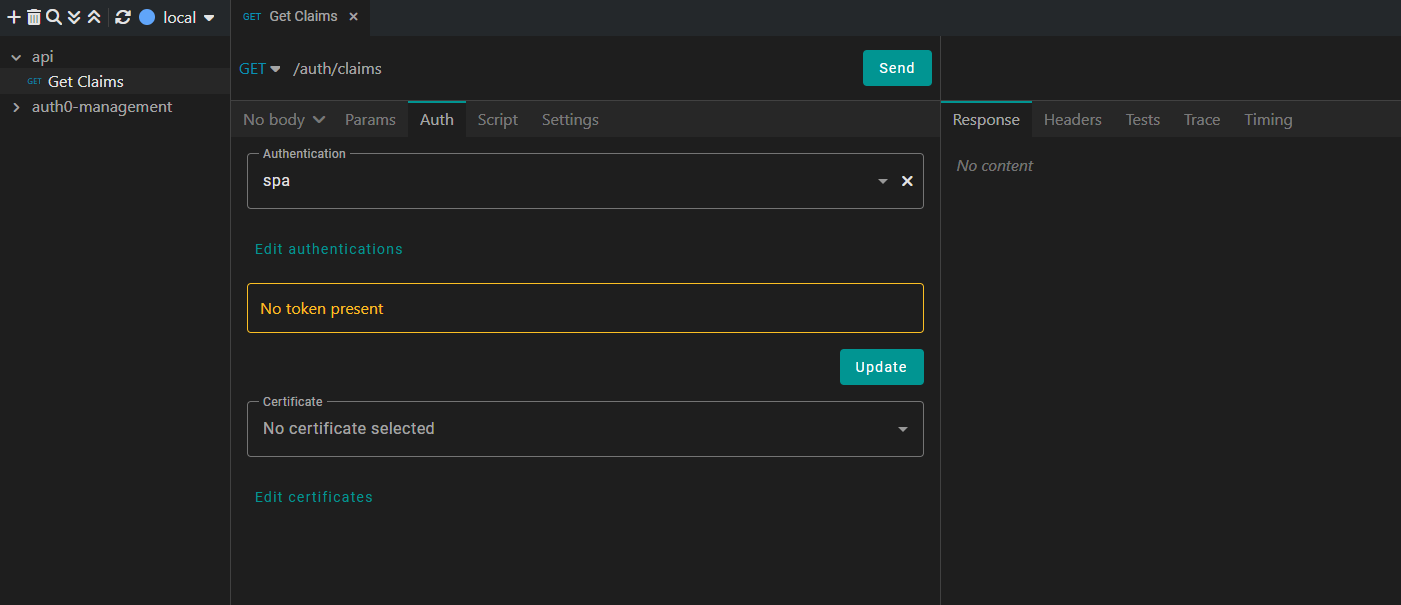This screenshot has height=605, width=1401.
Task: Close the Get Claims tab
Action: tap(353, 17)
